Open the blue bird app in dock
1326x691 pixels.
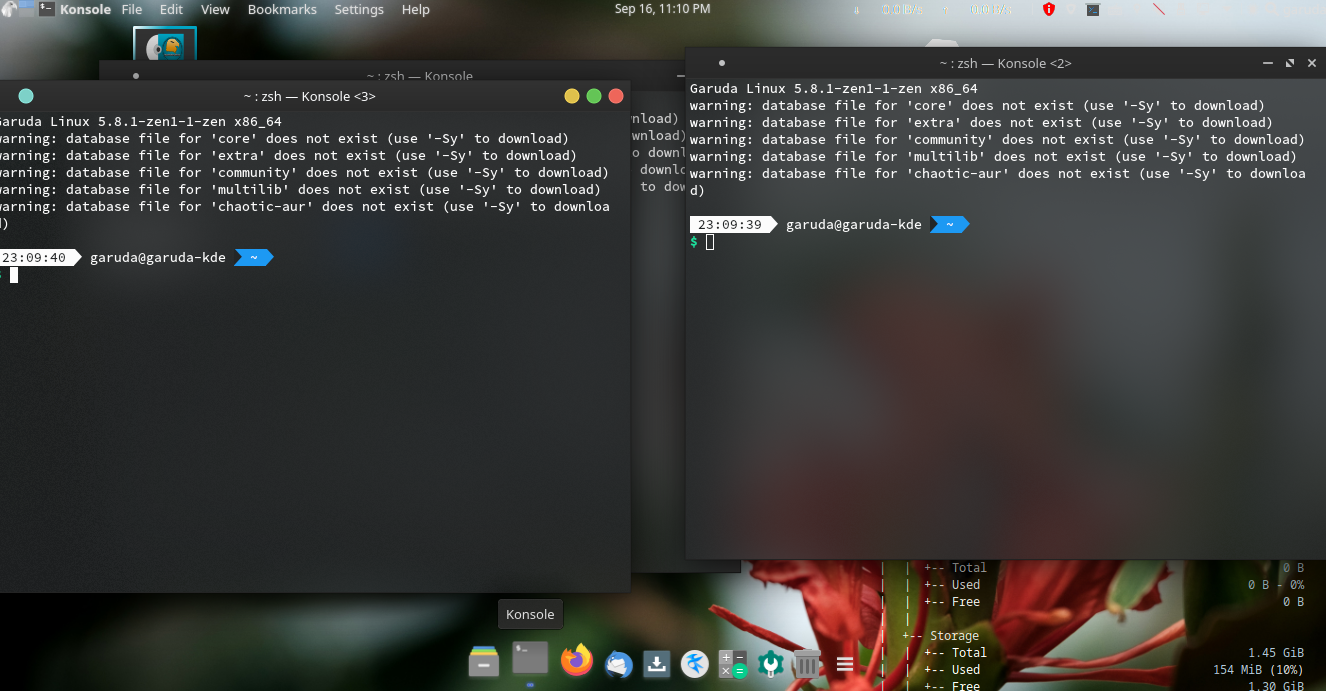[694, 663]
